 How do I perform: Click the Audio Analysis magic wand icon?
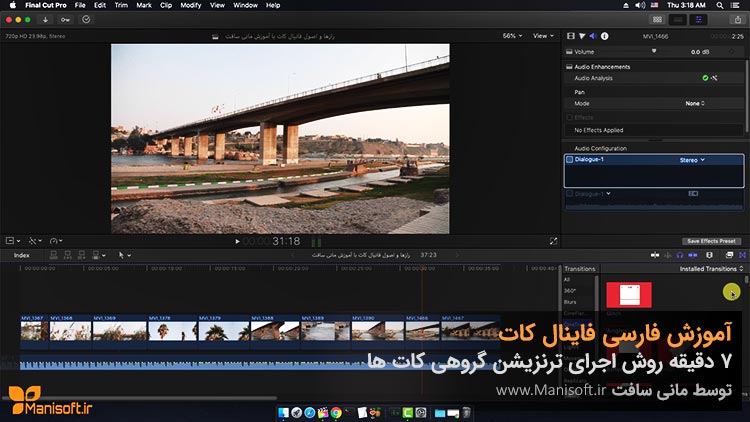point(714,78)
